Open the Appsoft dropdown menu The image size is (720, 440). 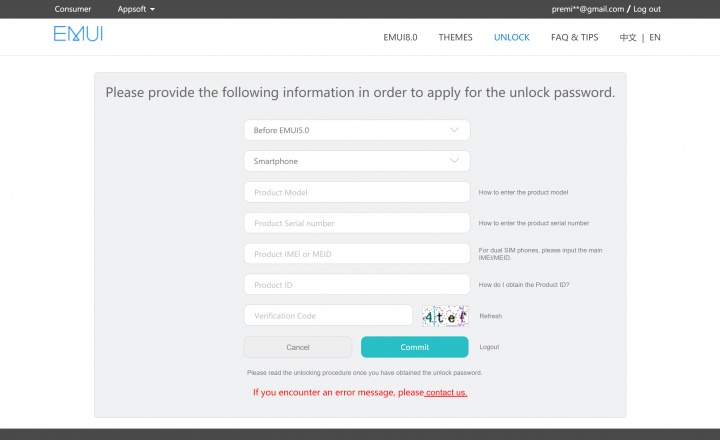tap(136, 9)
